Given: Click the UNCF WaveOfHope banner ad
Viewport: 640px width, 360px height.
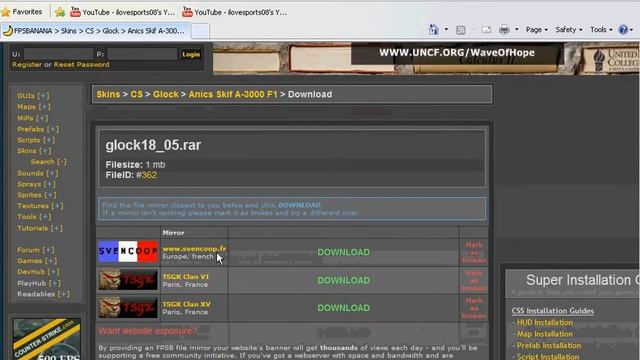Looking at the screenshot, I should (x=426, y=58).
